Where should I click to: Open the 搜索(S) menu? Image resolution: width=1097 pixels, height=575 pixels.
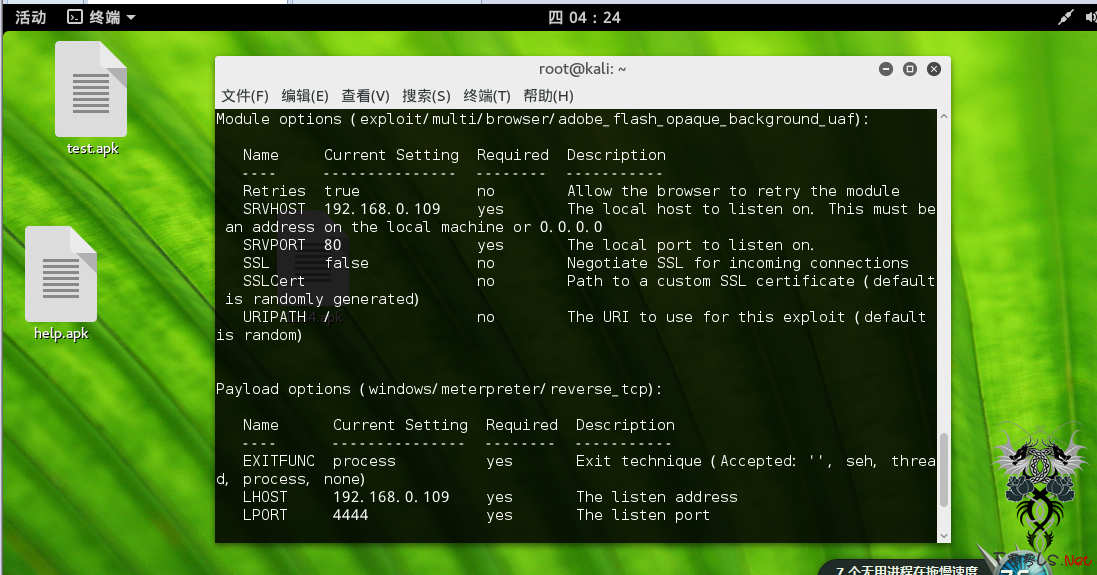(x=426, y=96)
